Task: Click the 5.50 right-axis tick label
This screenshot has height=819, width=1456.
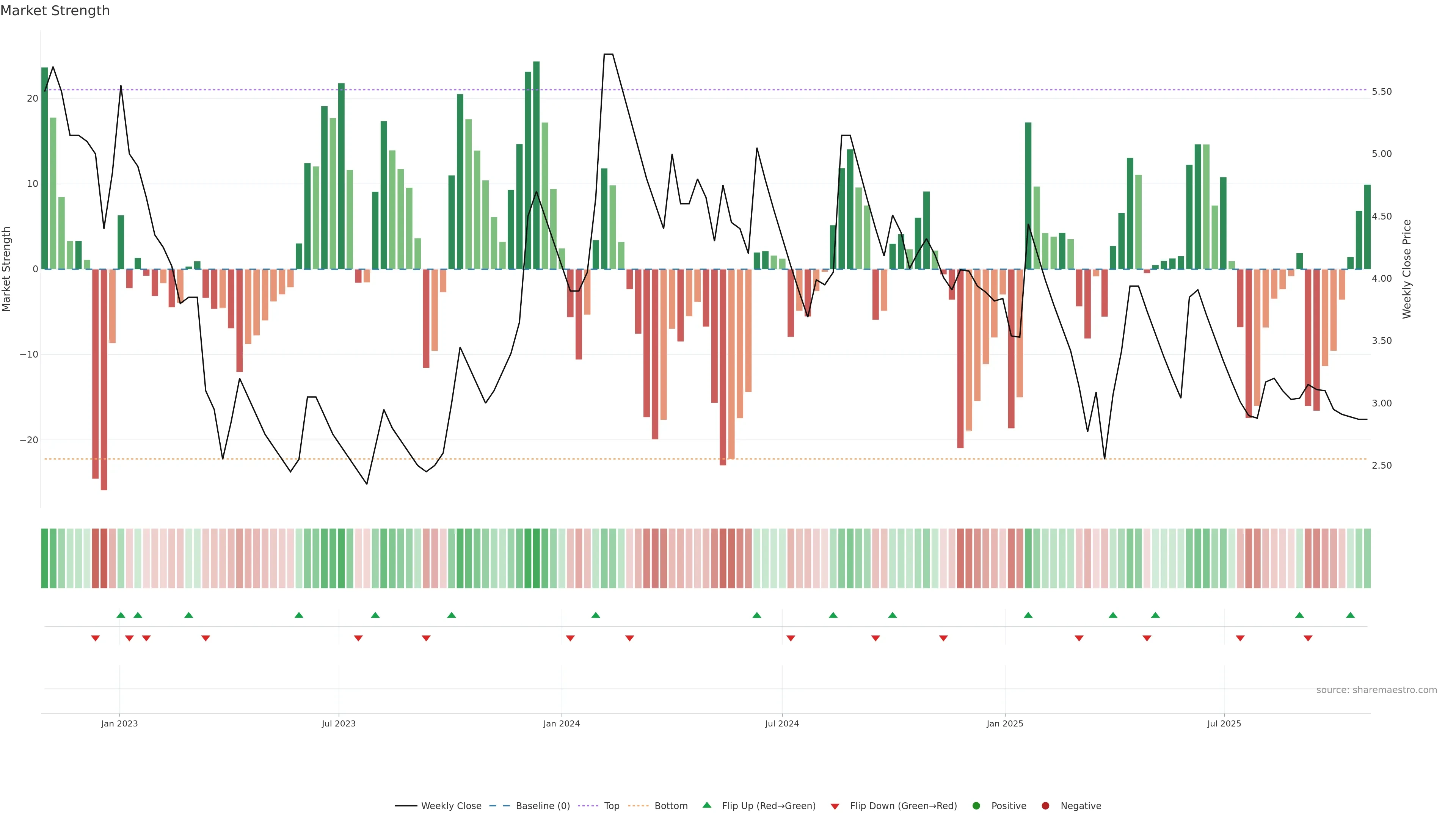Action: 1381,91
